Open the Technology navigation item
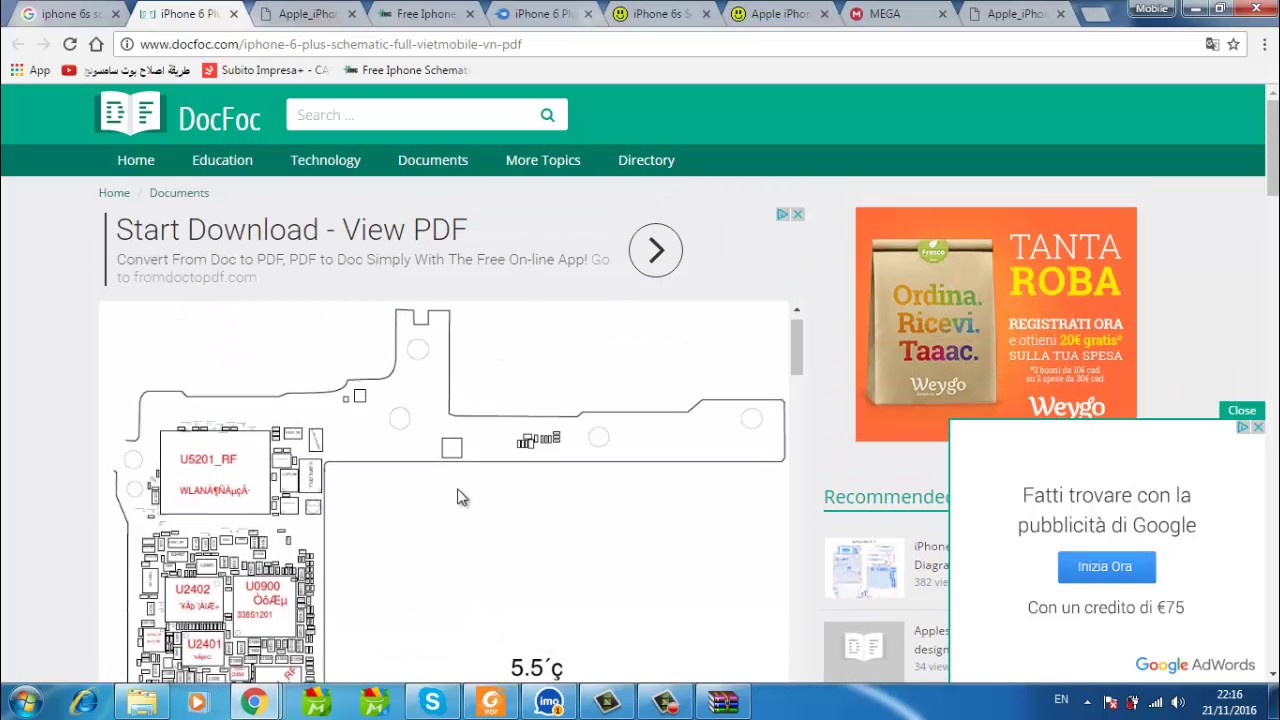1280x720 pixels. (325, 160)
